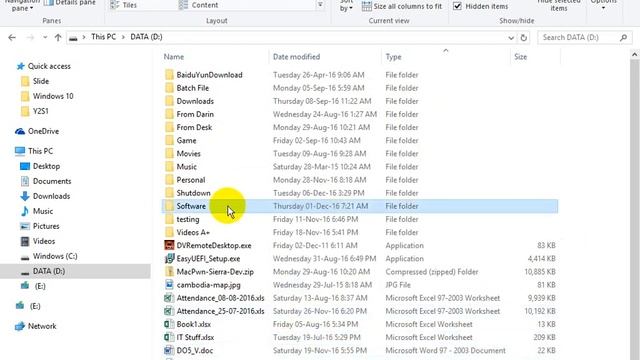The height and width of the screenshot is (360, 640).
Task: Click the This PC monitor icon
Action: coord(20,151)
